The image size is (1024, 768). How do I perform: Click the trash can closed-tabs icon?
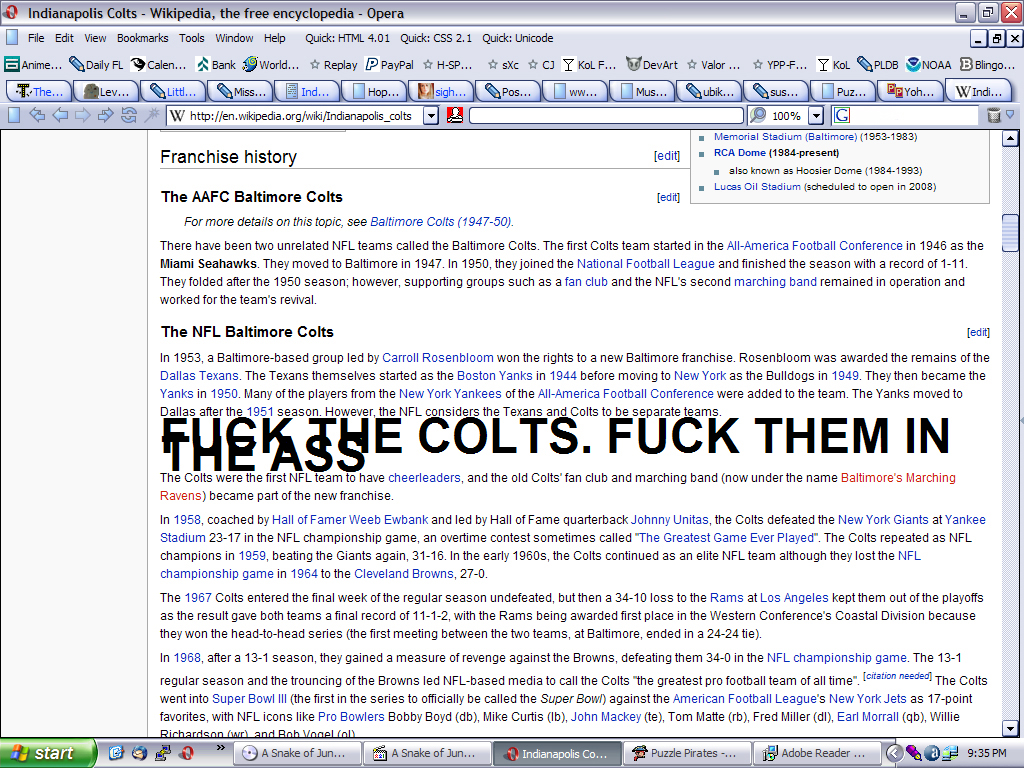(x=993, y=115)
